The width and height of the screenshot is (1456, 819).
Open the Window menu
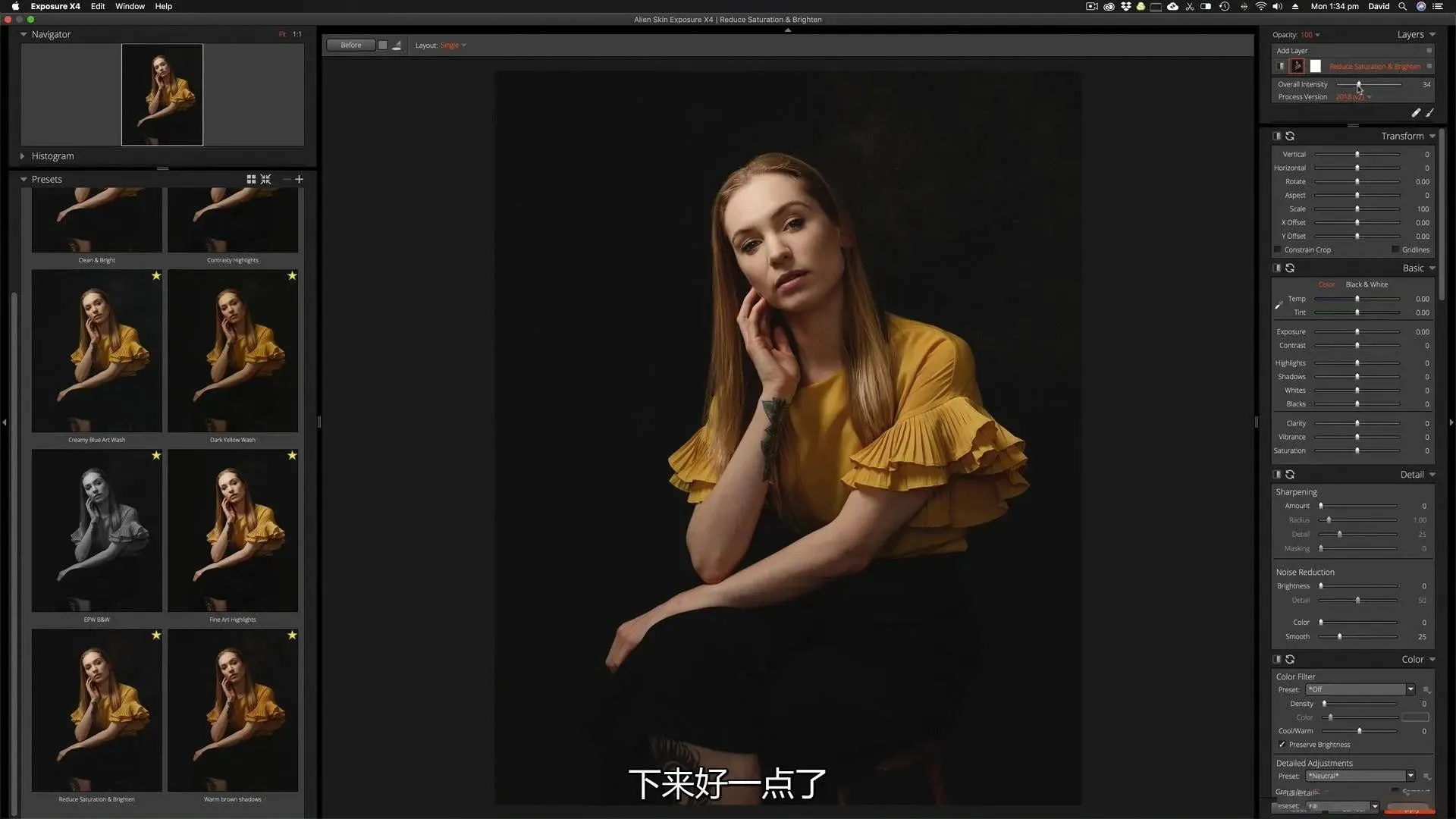click(130, 6)
